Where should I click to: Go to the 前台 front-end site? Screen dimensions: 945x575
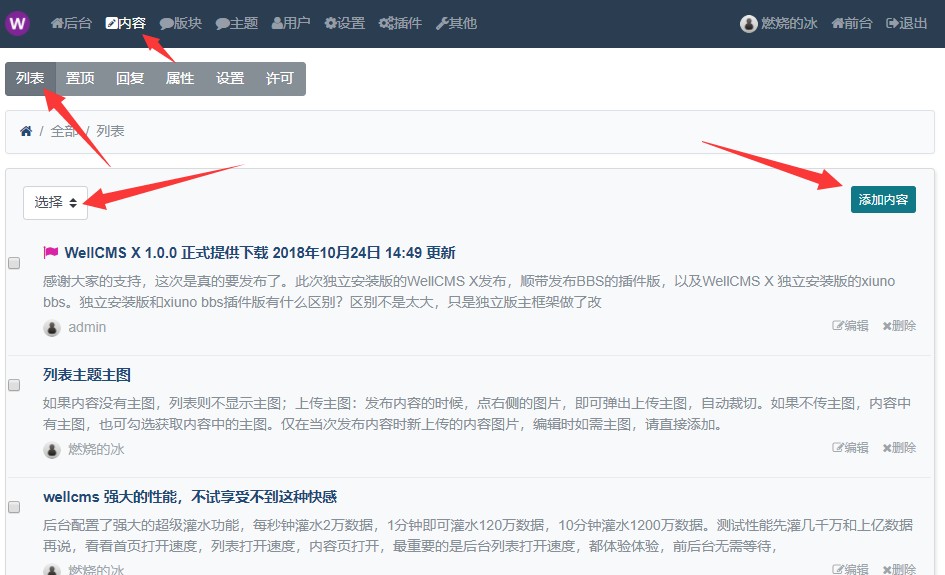(x=852, y=24)
